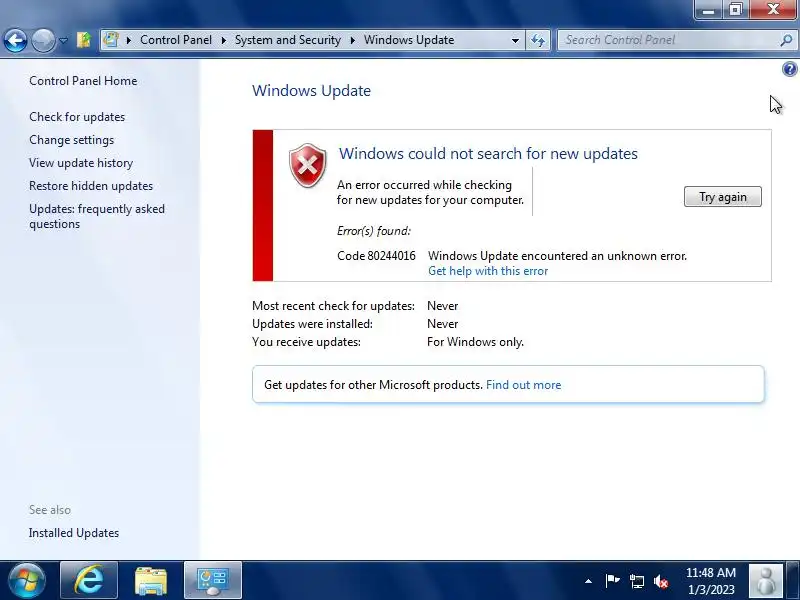The height and width of the screenshot is (600, 800).
Task: Click the Control Panel taskbar button
Action: (213, 581)
